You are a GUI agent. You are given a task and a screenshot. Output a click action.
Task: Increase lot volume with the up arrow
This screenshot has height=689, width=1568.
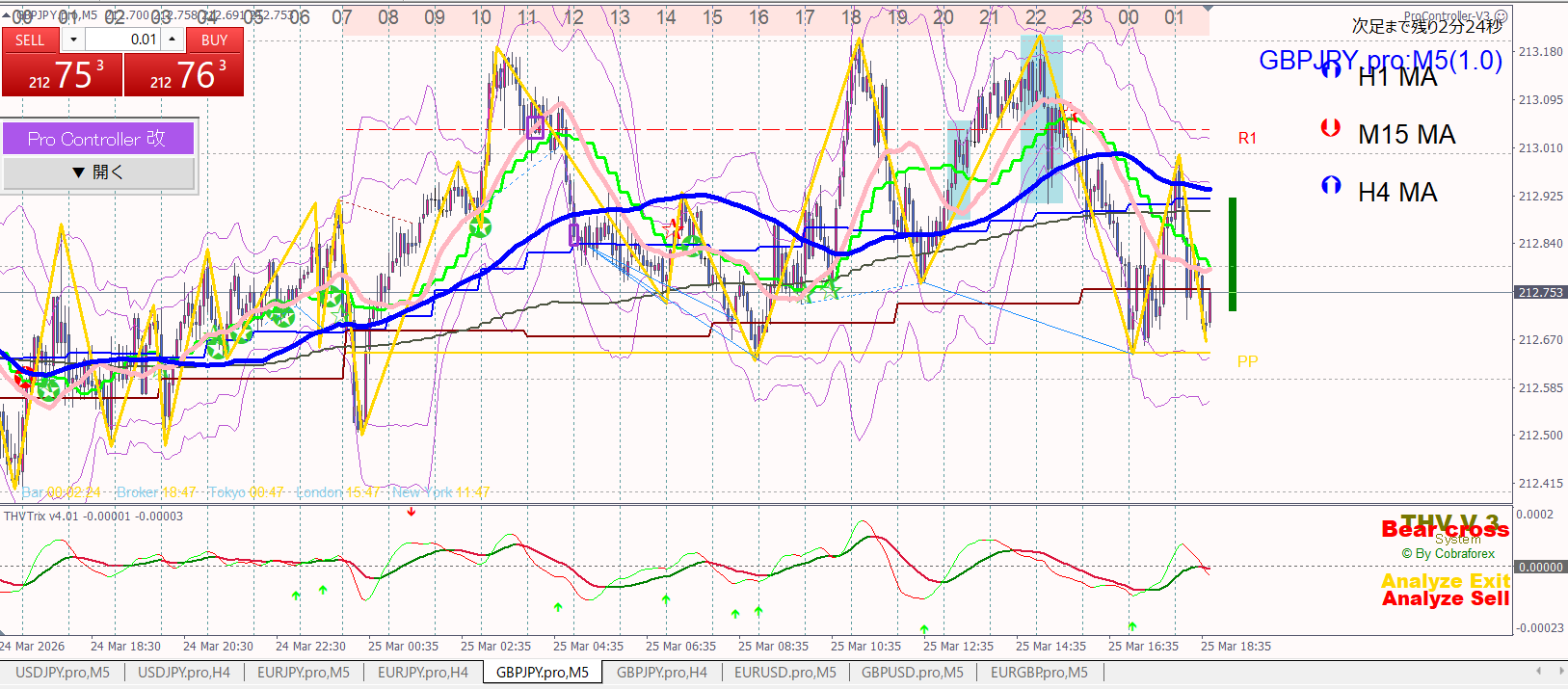click(x=172, y=40)
